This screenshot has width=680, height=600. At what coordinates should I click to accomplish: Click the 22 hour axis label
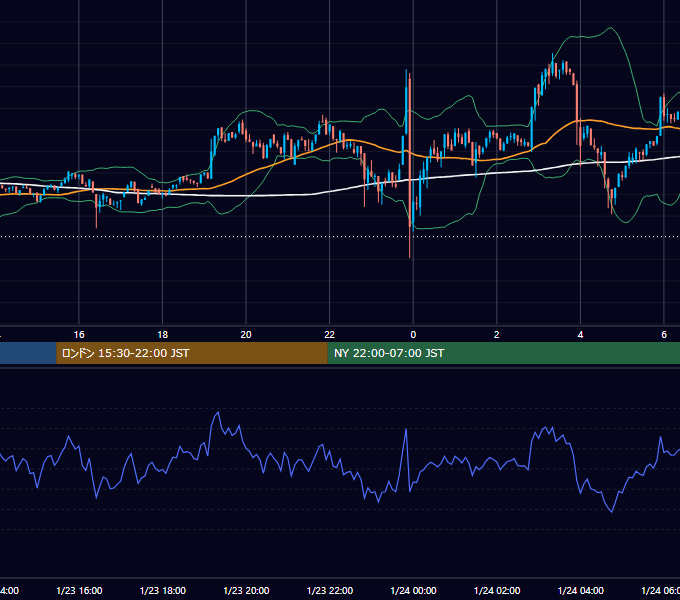330,335
